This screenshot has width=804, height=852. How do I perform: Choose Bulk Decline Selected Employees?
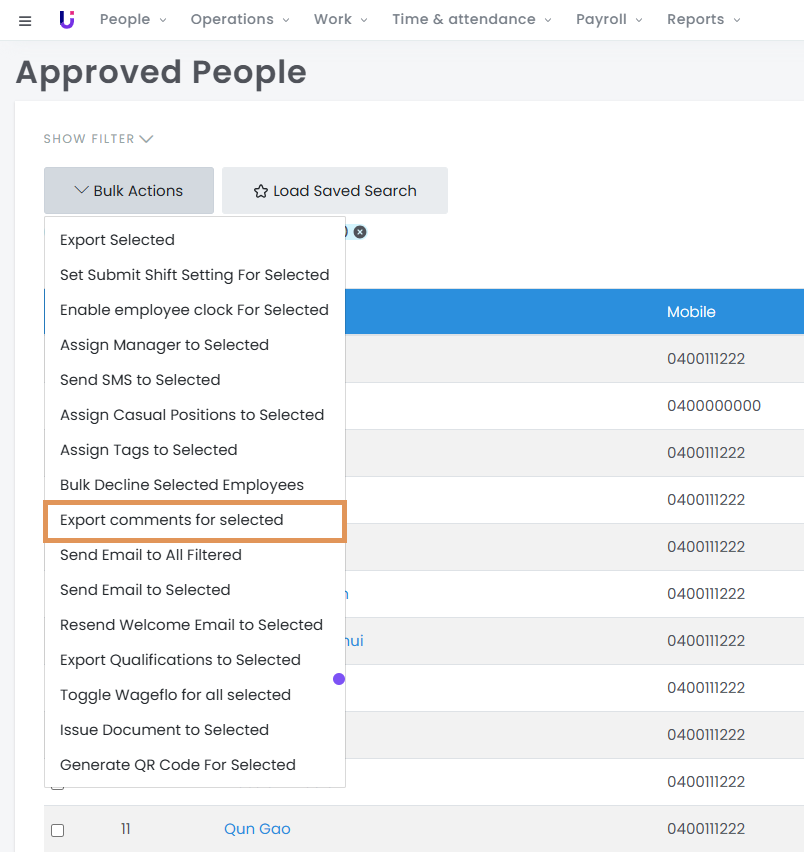coord(182,485)
